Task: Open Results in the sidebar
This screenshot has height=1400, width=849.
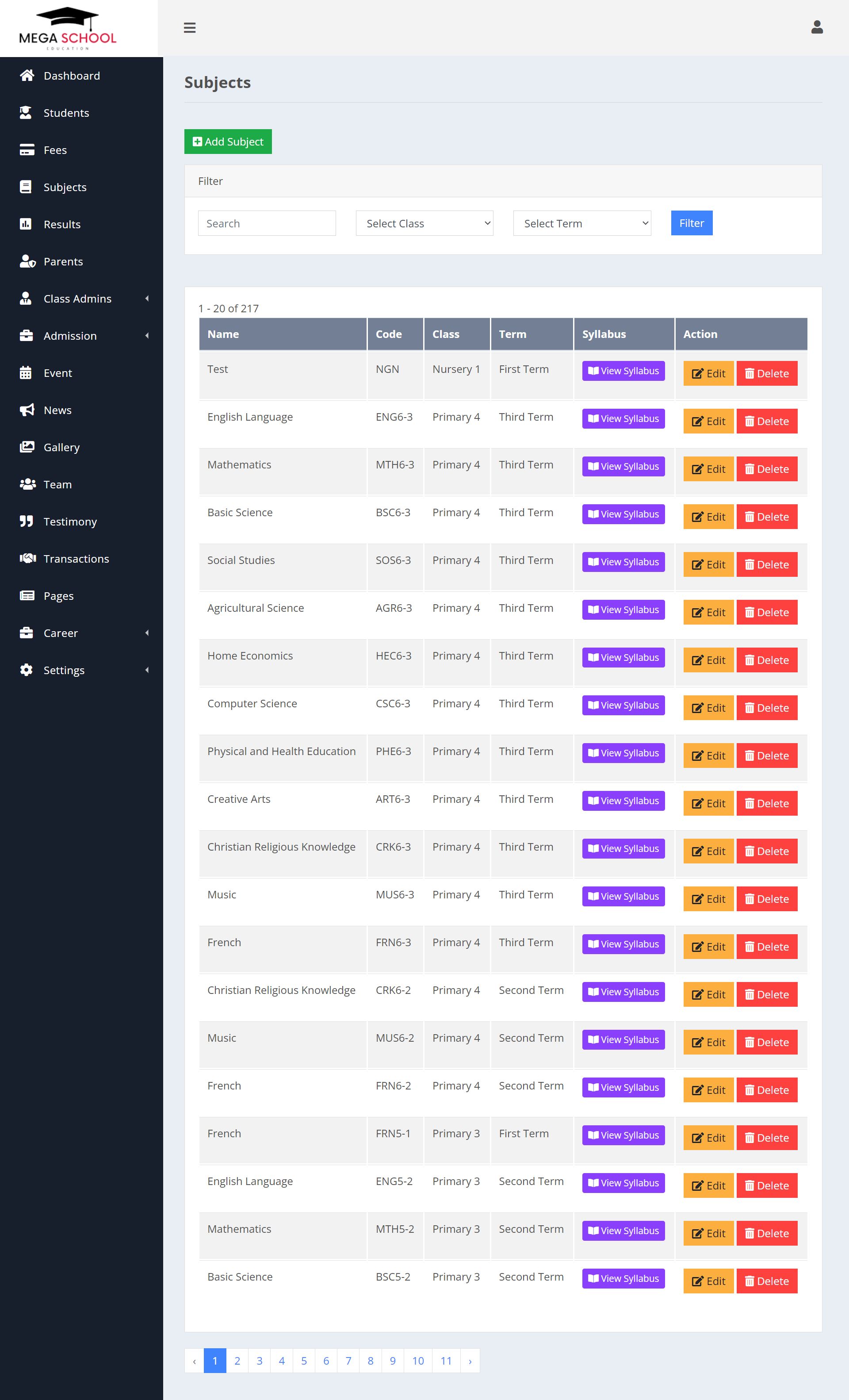Action: click(62, 224)
